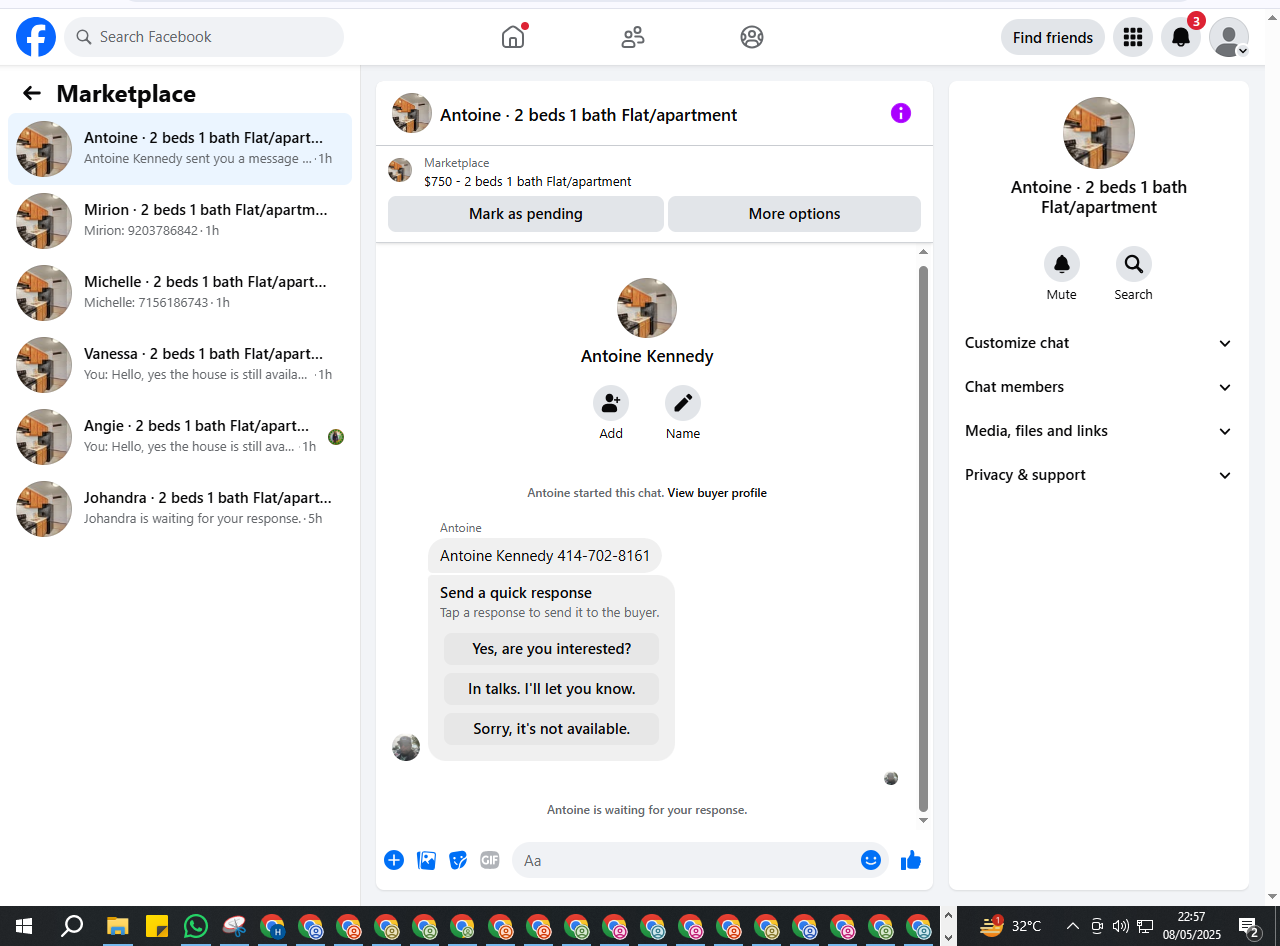Open View buyer profile link
The image size is (1280, 946).
pos(717,493)
